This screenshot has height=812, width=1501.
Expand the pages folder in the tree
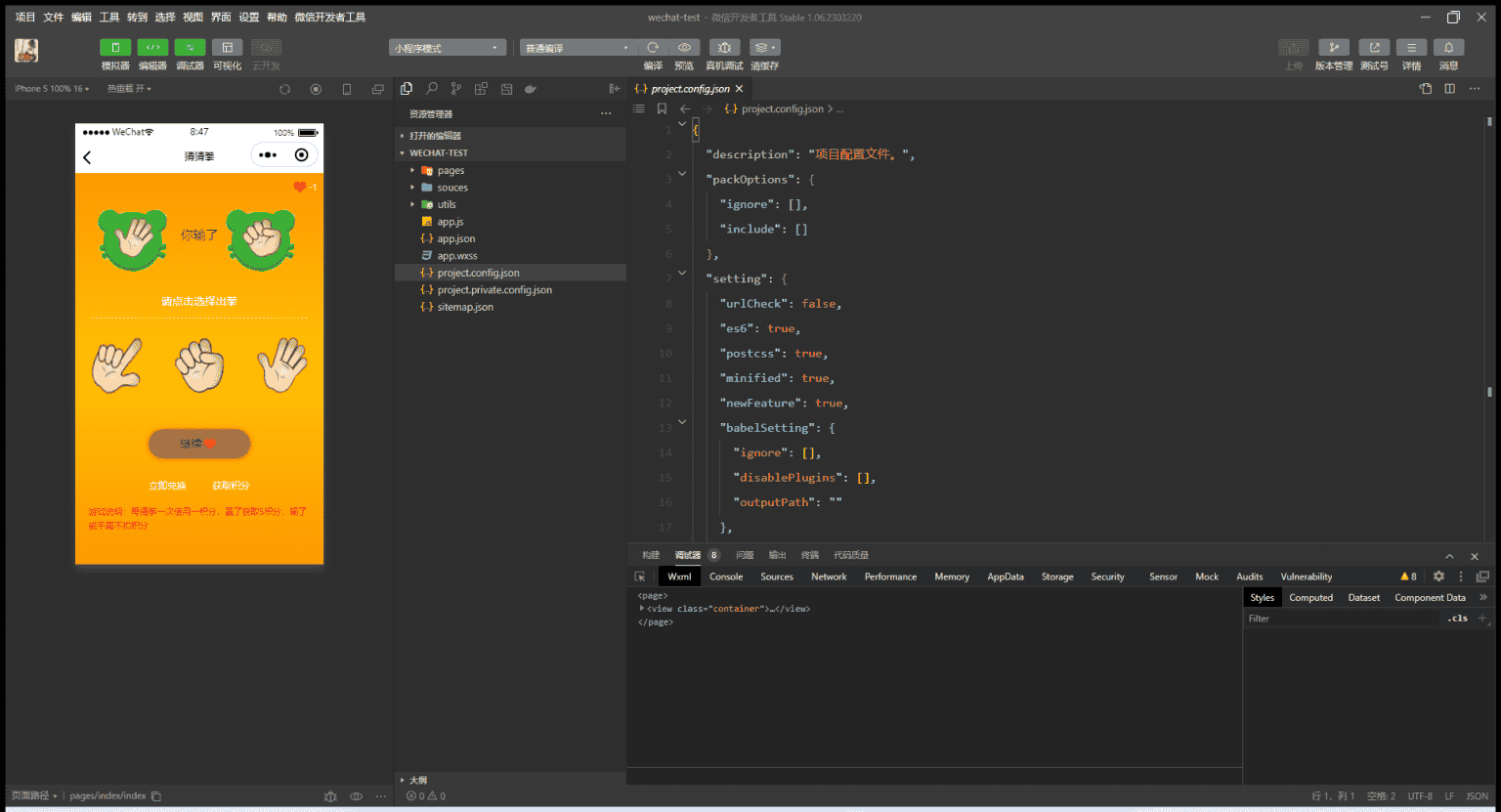click(x=450, y=170)
